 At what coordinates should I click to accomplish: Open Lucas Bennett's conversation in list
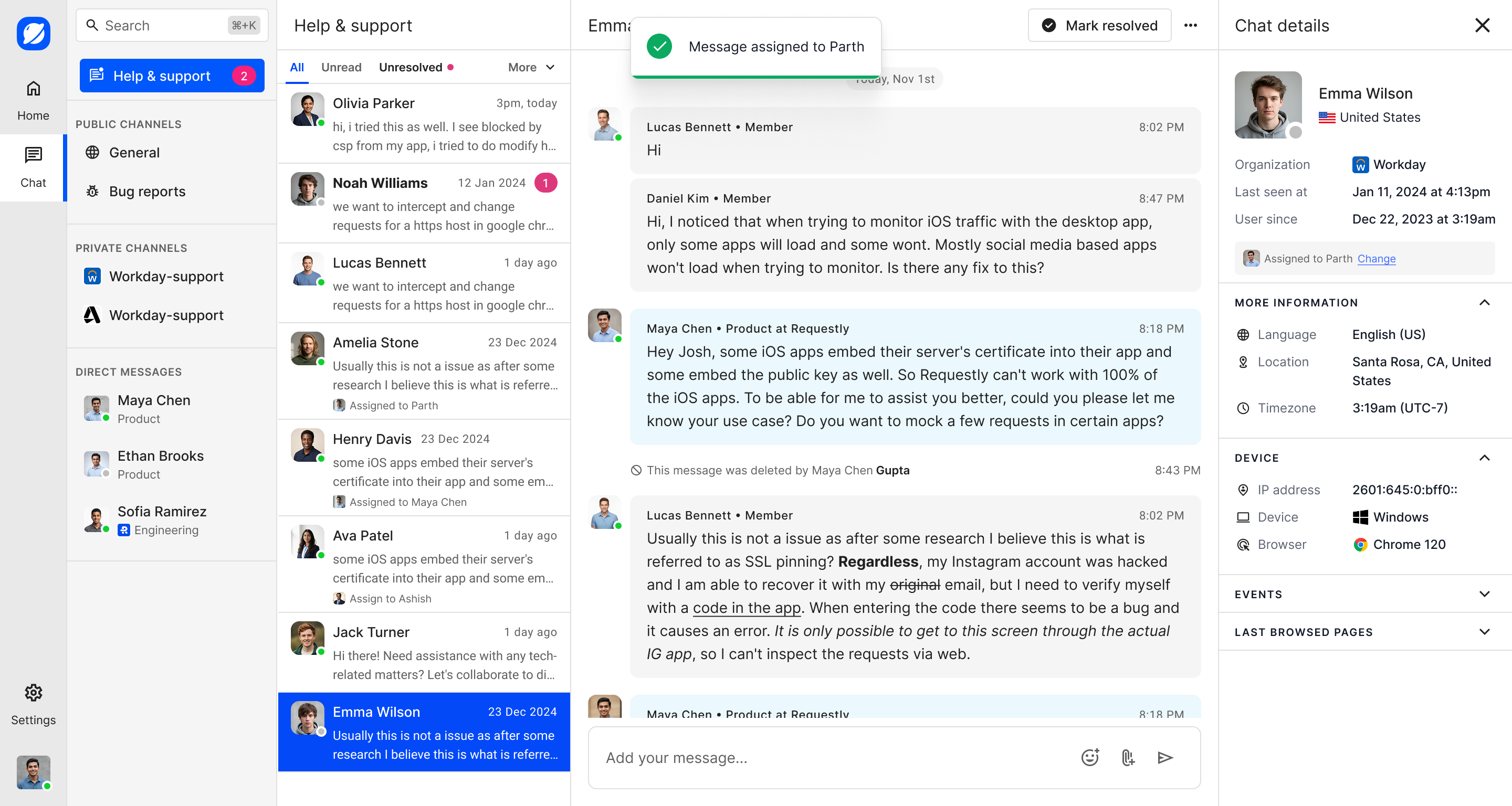(x=424, y=283)
